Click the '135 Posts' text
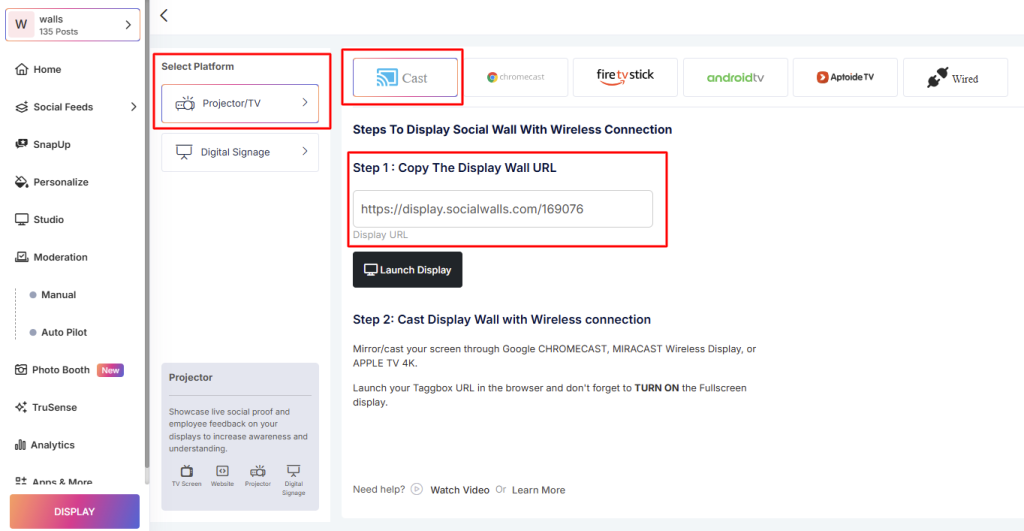Screen dimensions: 1024x531 point(58,31)
